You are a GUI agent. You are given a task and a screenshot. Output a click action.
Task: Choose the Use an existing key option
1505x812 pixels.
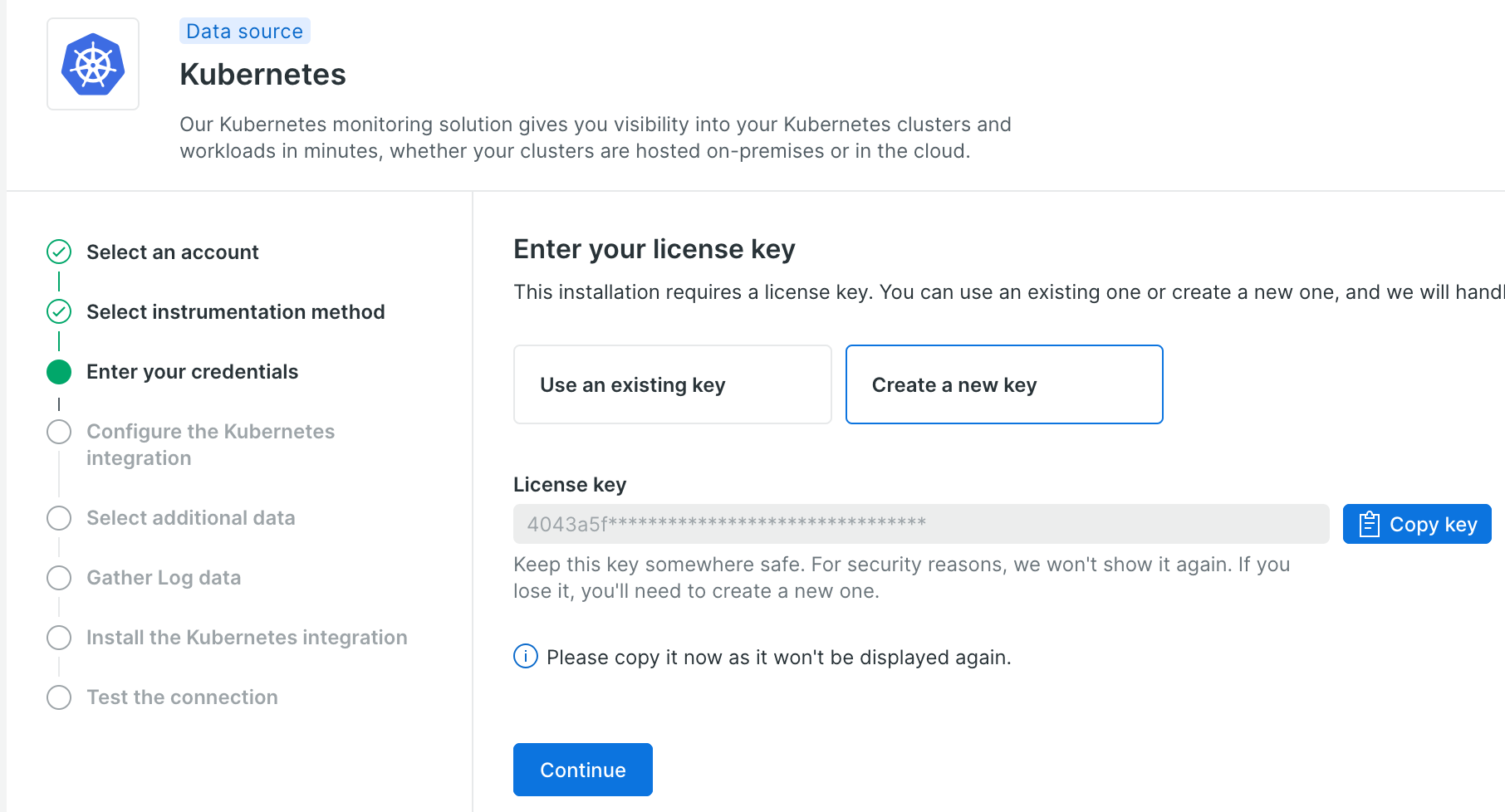point(673,384)
